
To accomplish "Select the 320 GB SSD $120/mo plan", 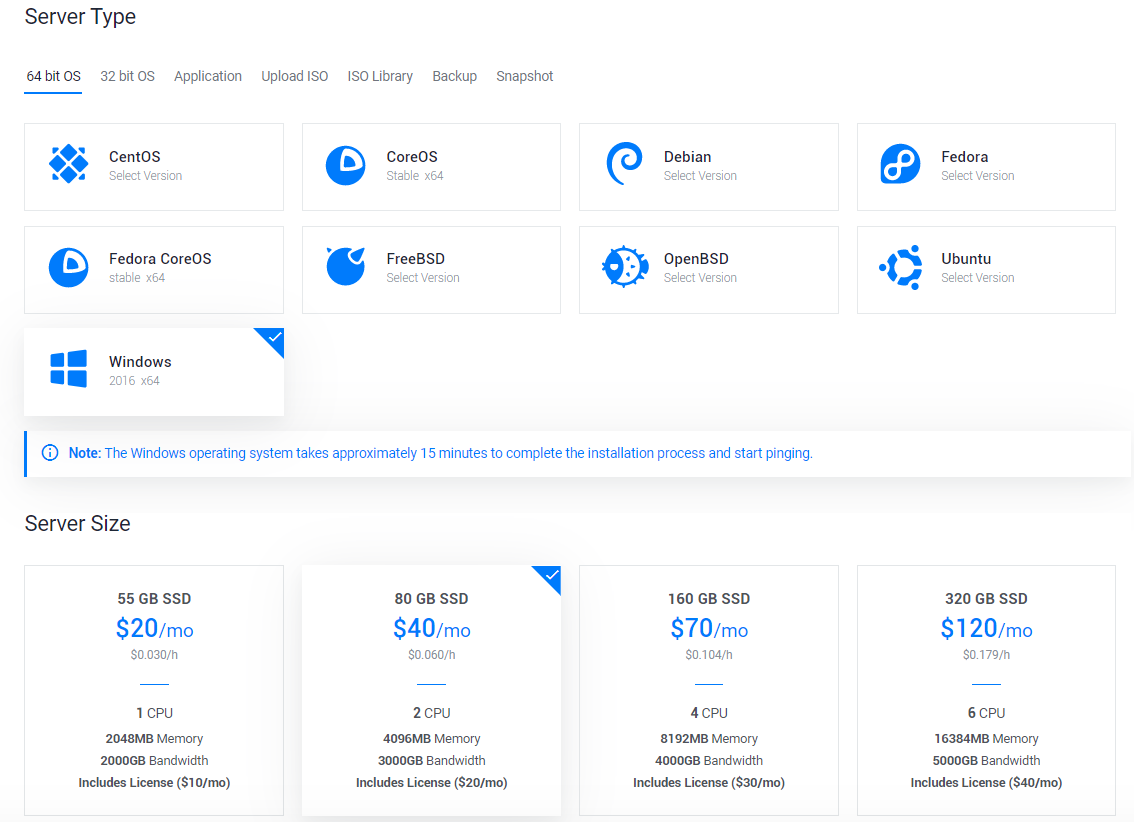I will pyautogui.click(x=986, y=690).
